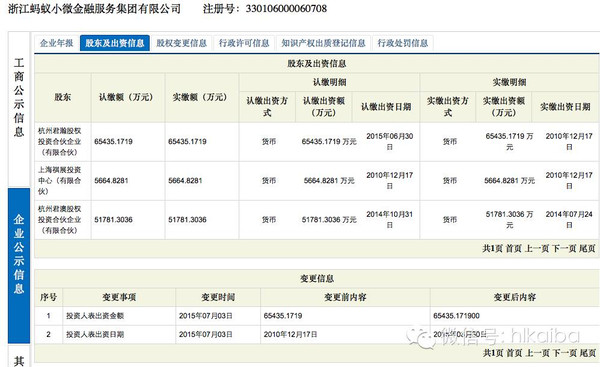The width and height of the screenshot is (600, 367).
Task: Click 变更时间 2015年07月03日 in row 1
Action: [206, 316]
